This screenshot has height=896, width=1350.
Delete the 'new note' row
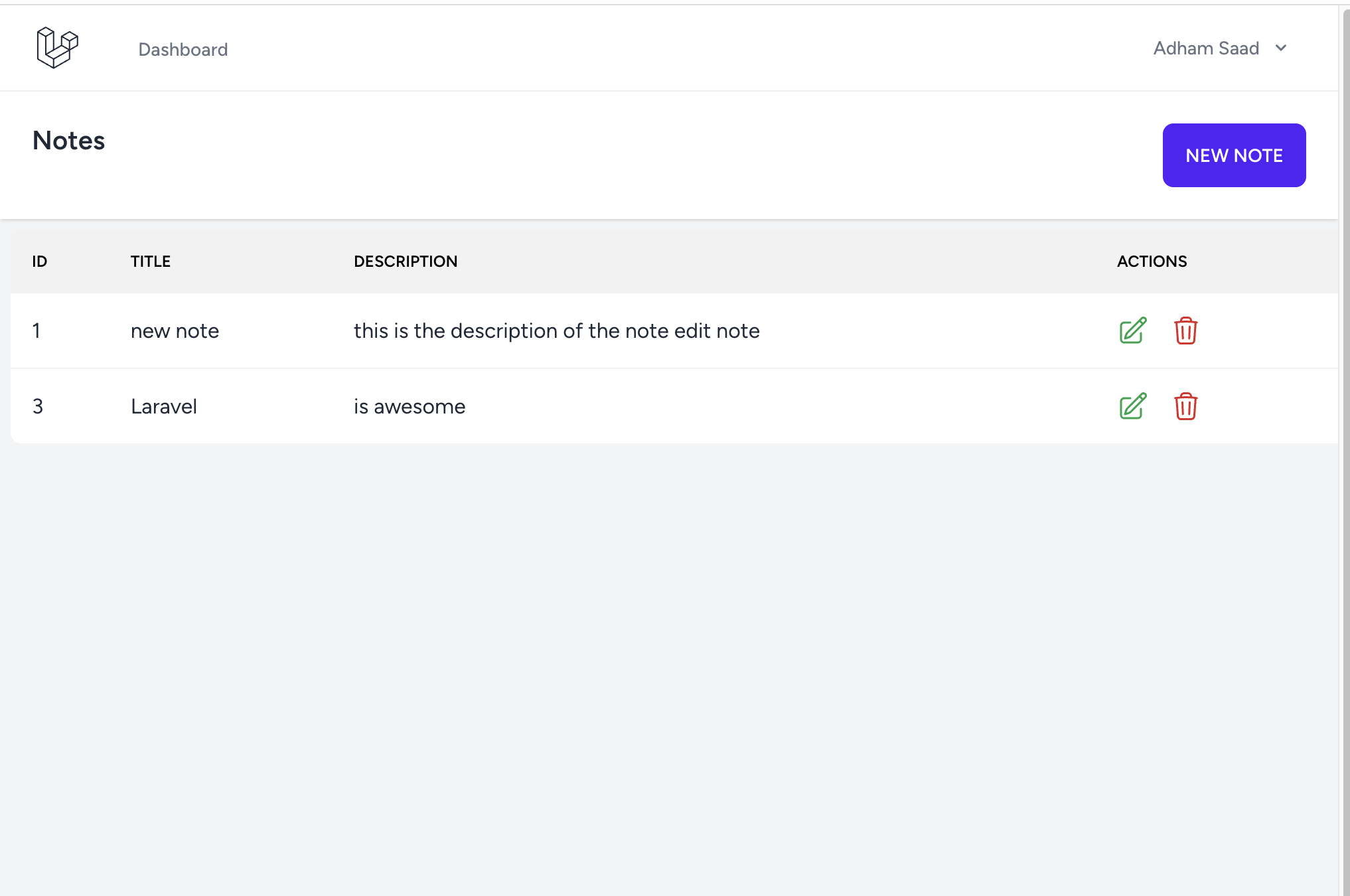(1185, 331)
